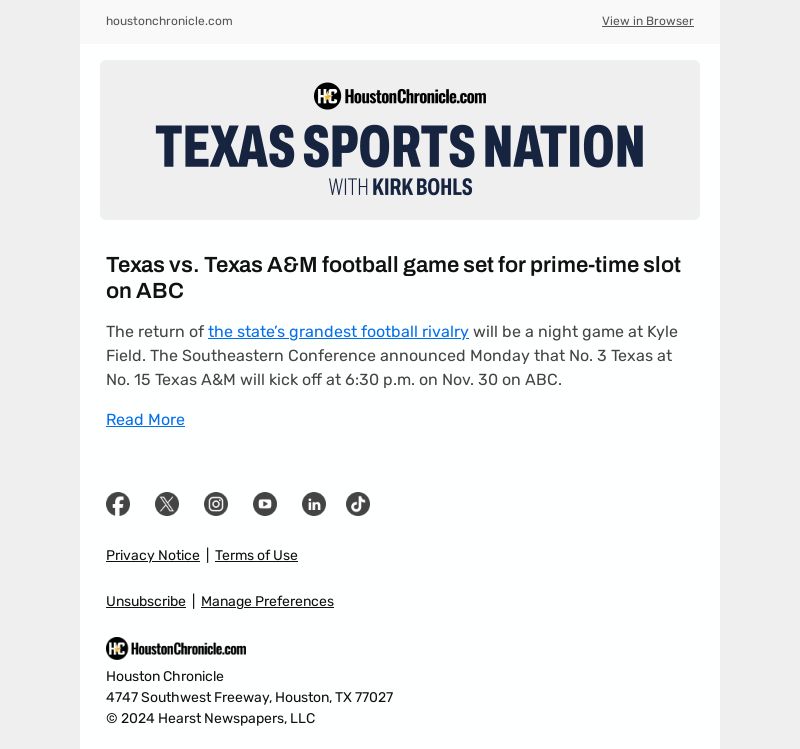Open the Terms of Use link

[x=256, y=555]
